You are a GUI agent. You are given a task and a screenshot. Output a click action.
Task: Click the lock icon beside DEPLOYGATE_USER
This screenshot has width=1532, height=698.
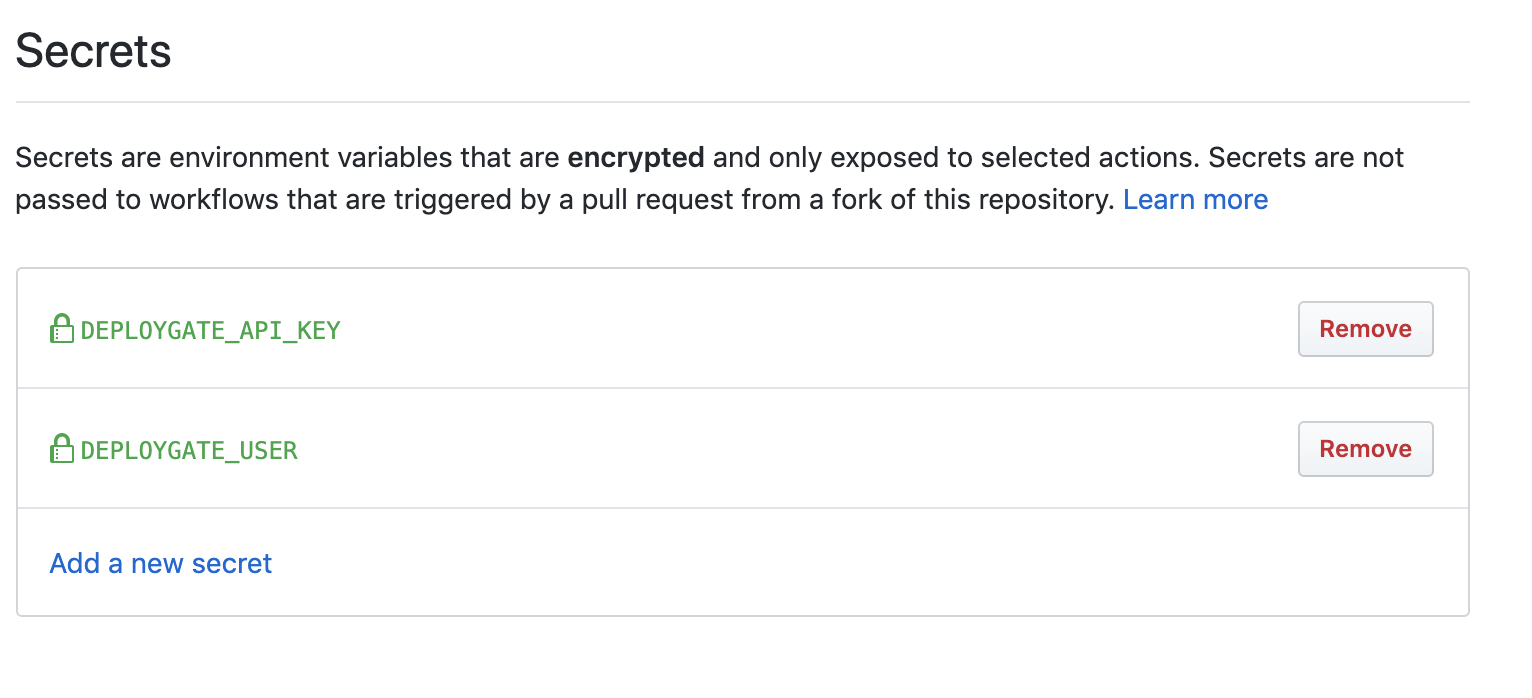click(62, 449)
